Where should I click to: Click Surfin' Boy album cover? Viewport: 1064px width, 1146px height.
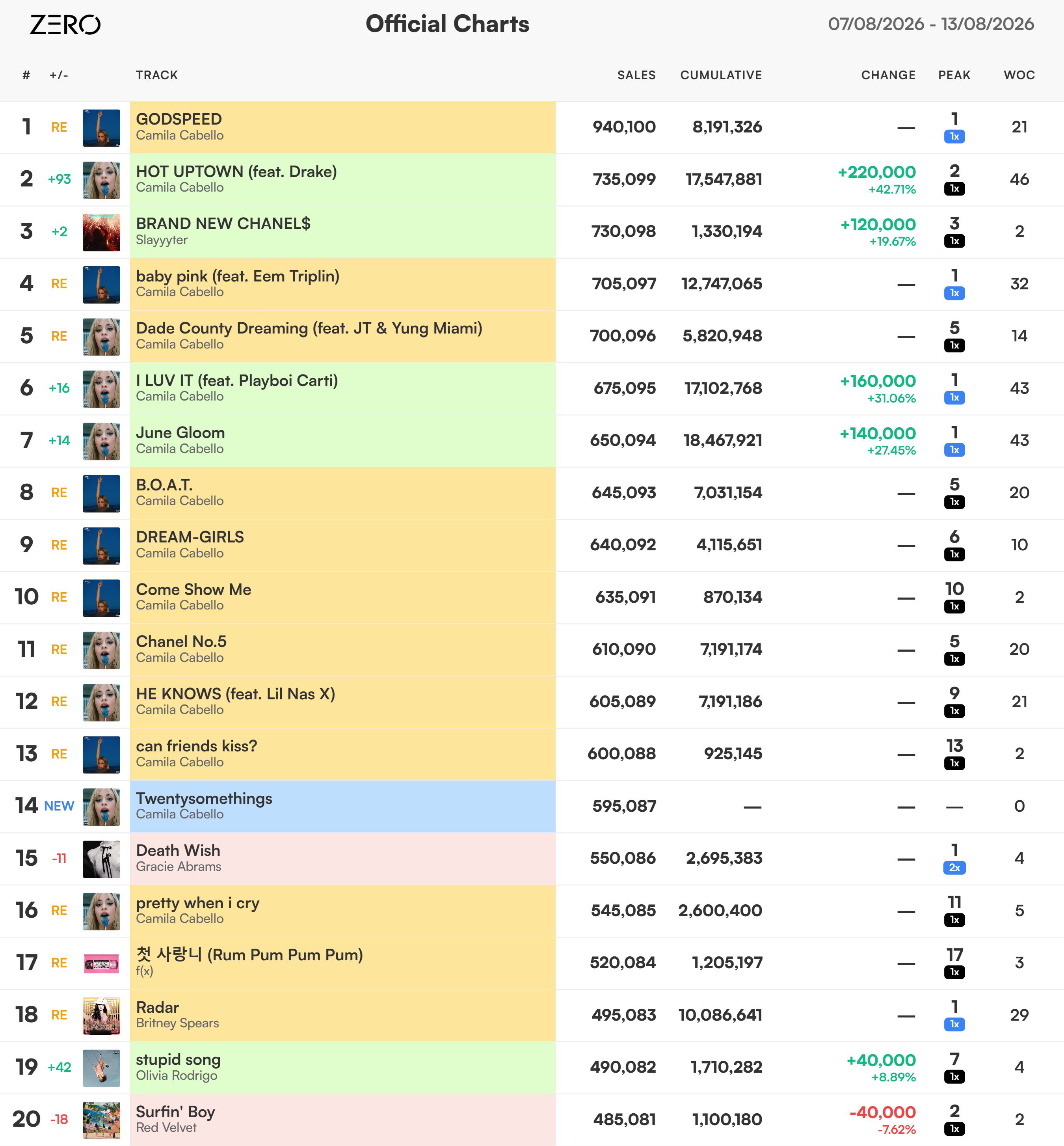(101, 1120)
